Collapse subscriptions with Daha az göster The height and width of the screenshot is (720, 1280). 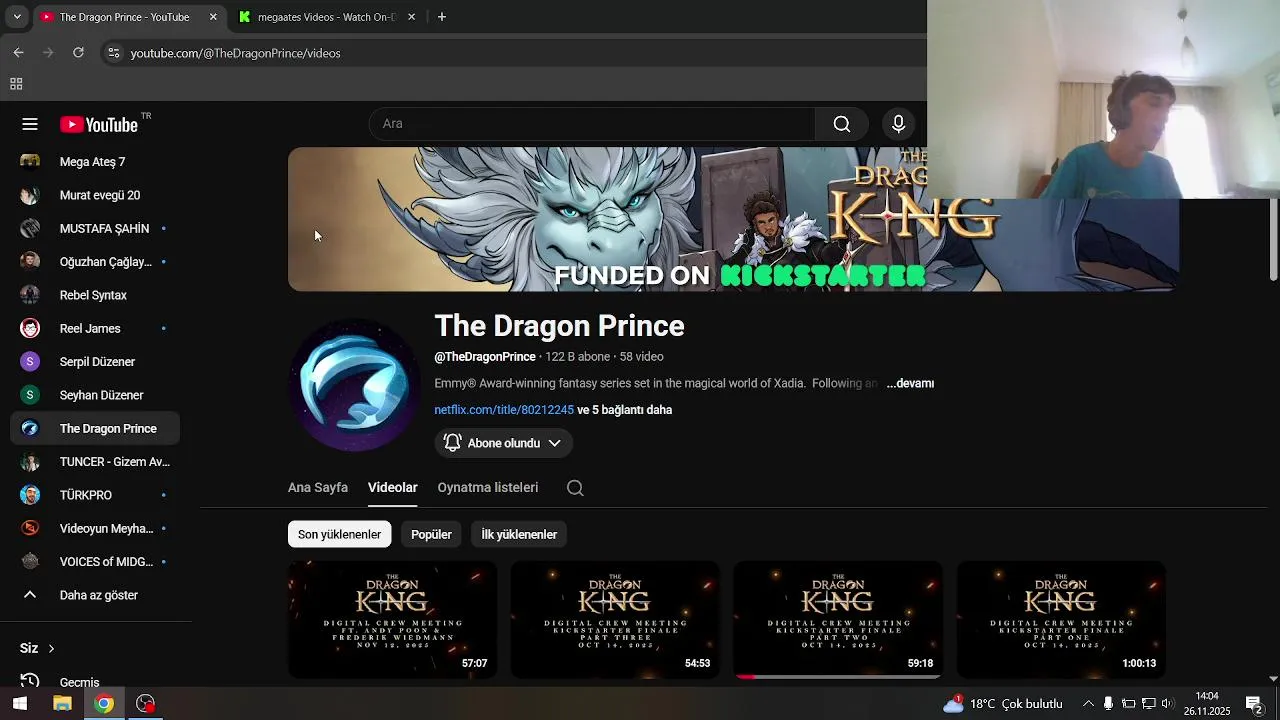(95, 595)
